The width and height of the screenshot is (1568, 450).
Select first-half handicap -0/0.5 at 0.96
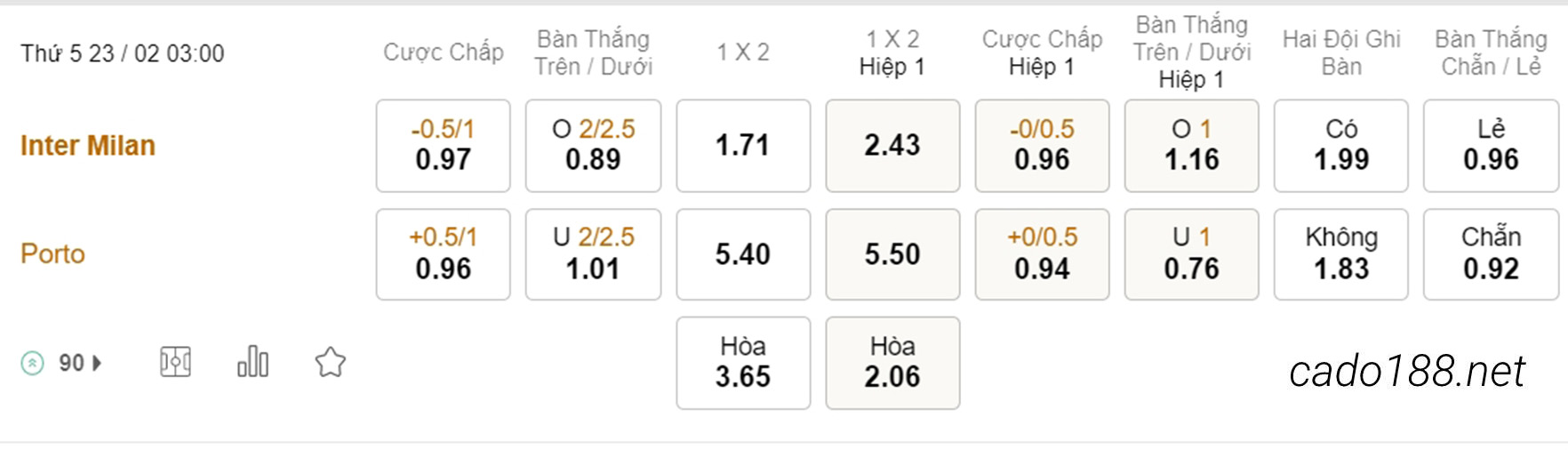pos(1042,145)
